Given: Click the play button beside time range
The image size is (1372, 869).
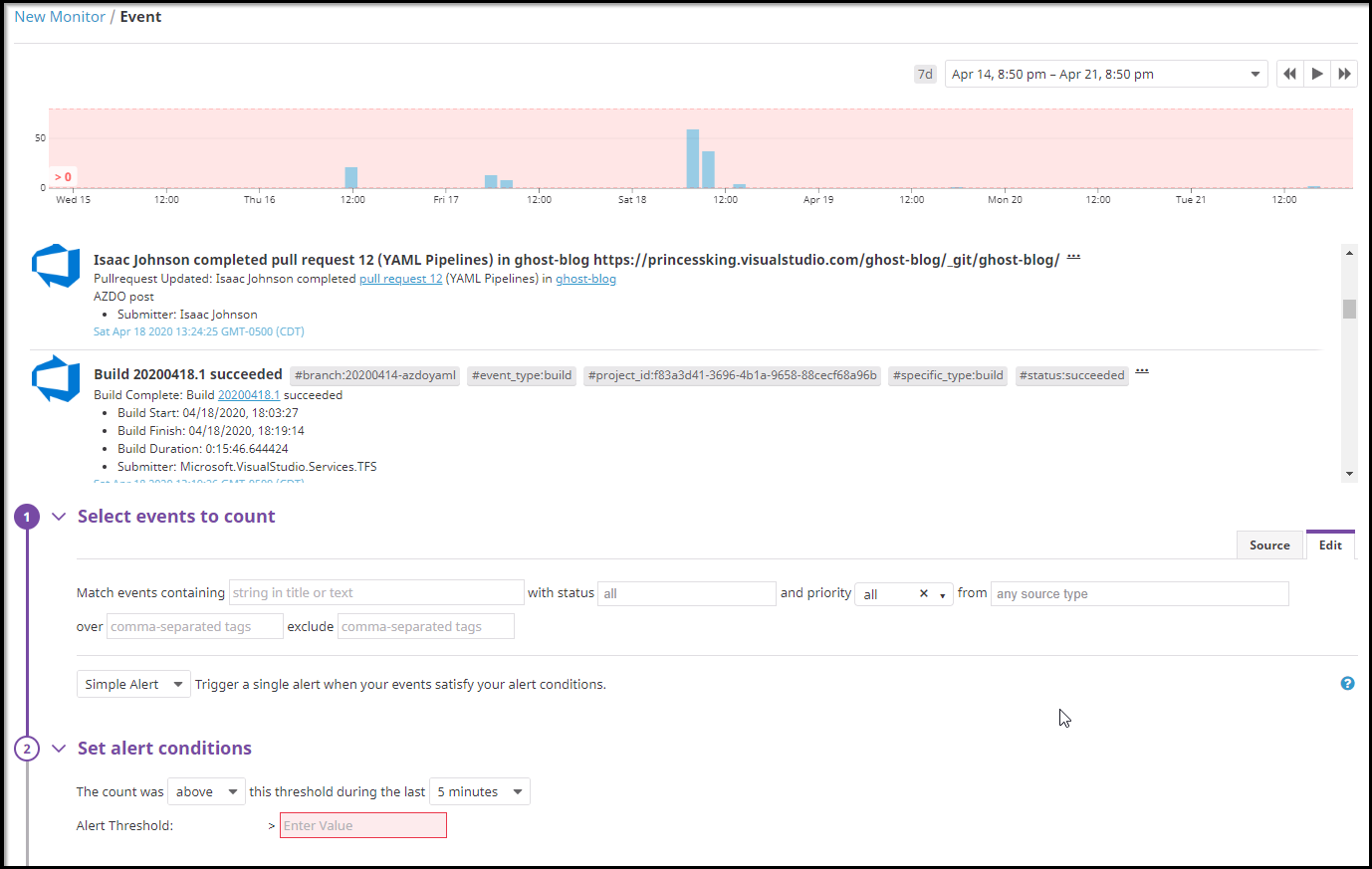Looking at the screenshot, I should [1317, 74].
